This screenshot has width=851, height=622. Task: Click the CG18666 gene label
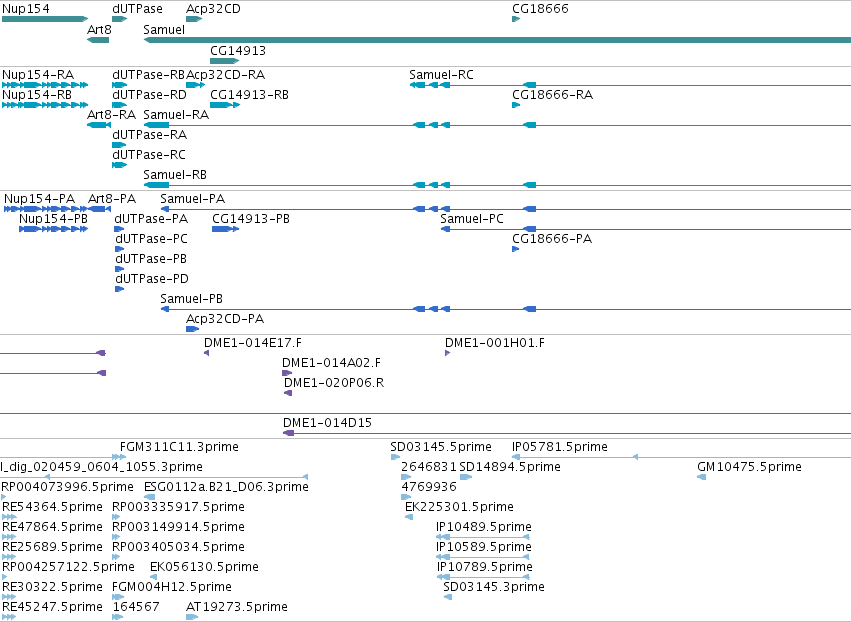[x=541, y=9]
